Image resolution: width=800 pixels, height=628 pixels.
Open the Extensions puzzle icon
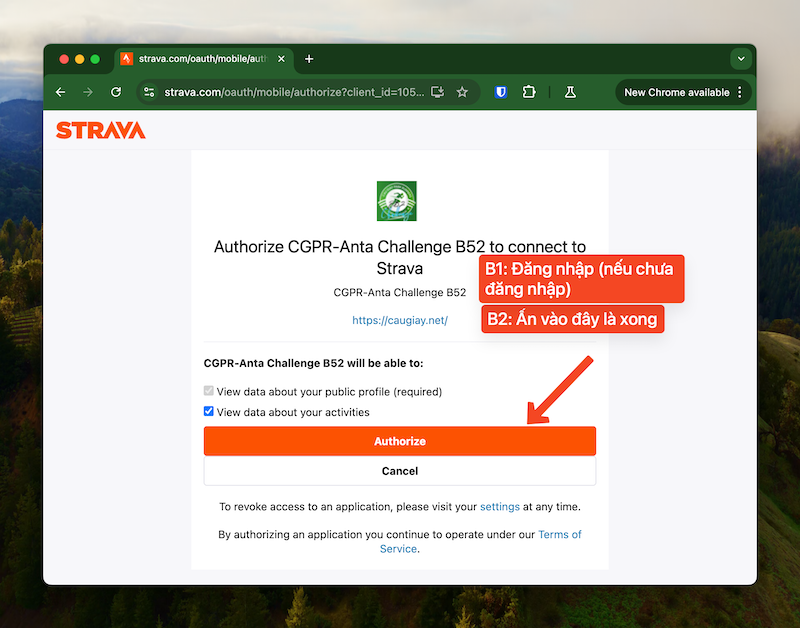529,92
